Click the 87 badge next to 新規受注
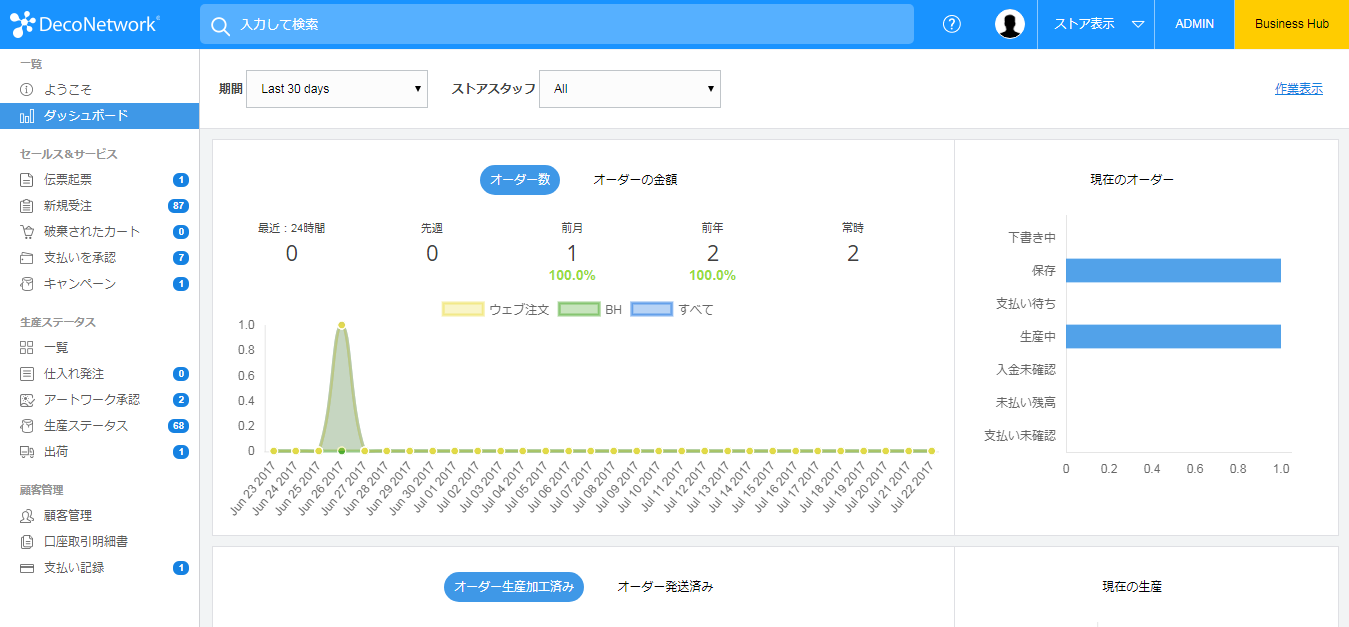The image size is (1349, 627). point(179,206)
